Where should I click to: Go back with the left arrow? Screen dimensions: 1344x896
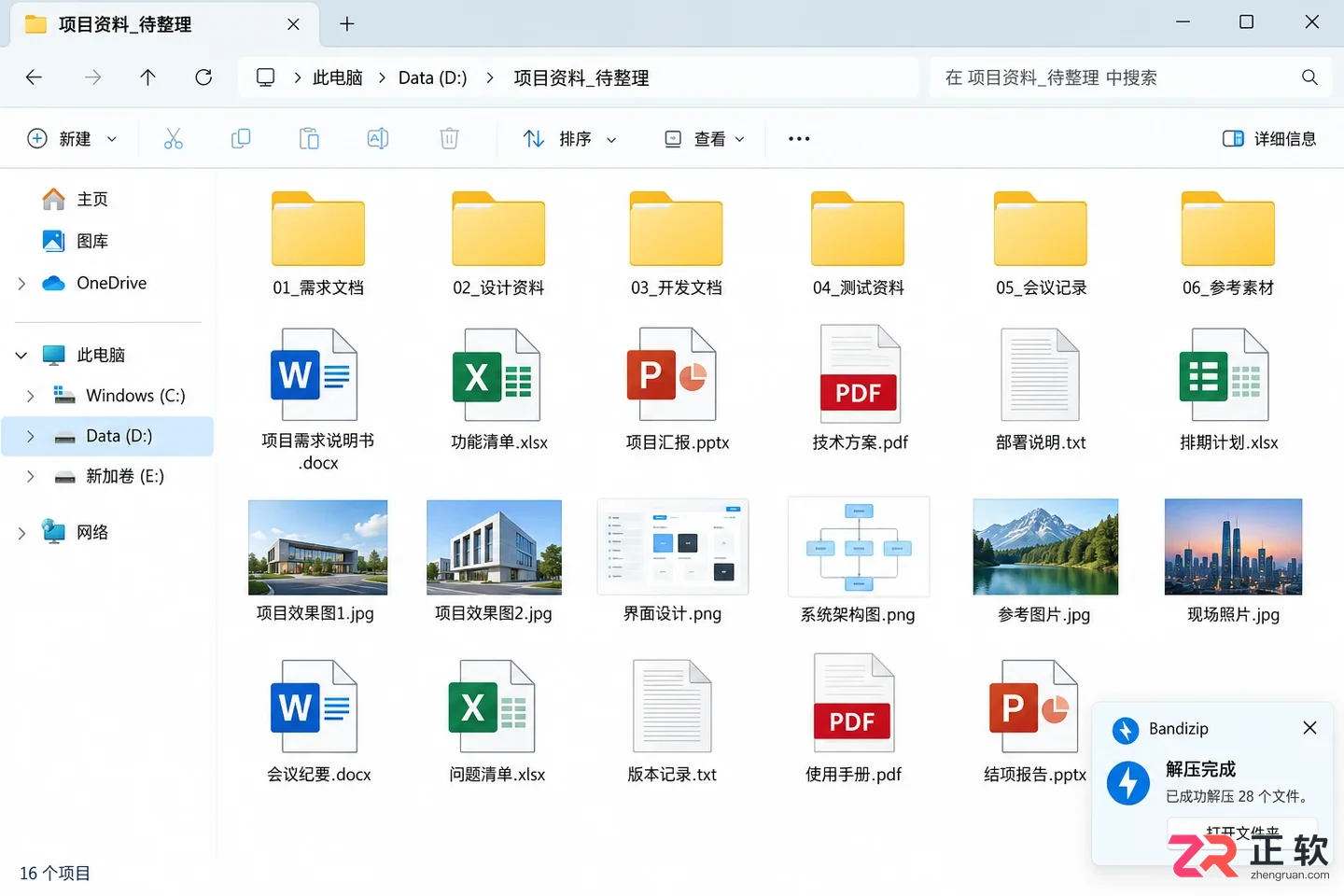coord(35,77)
